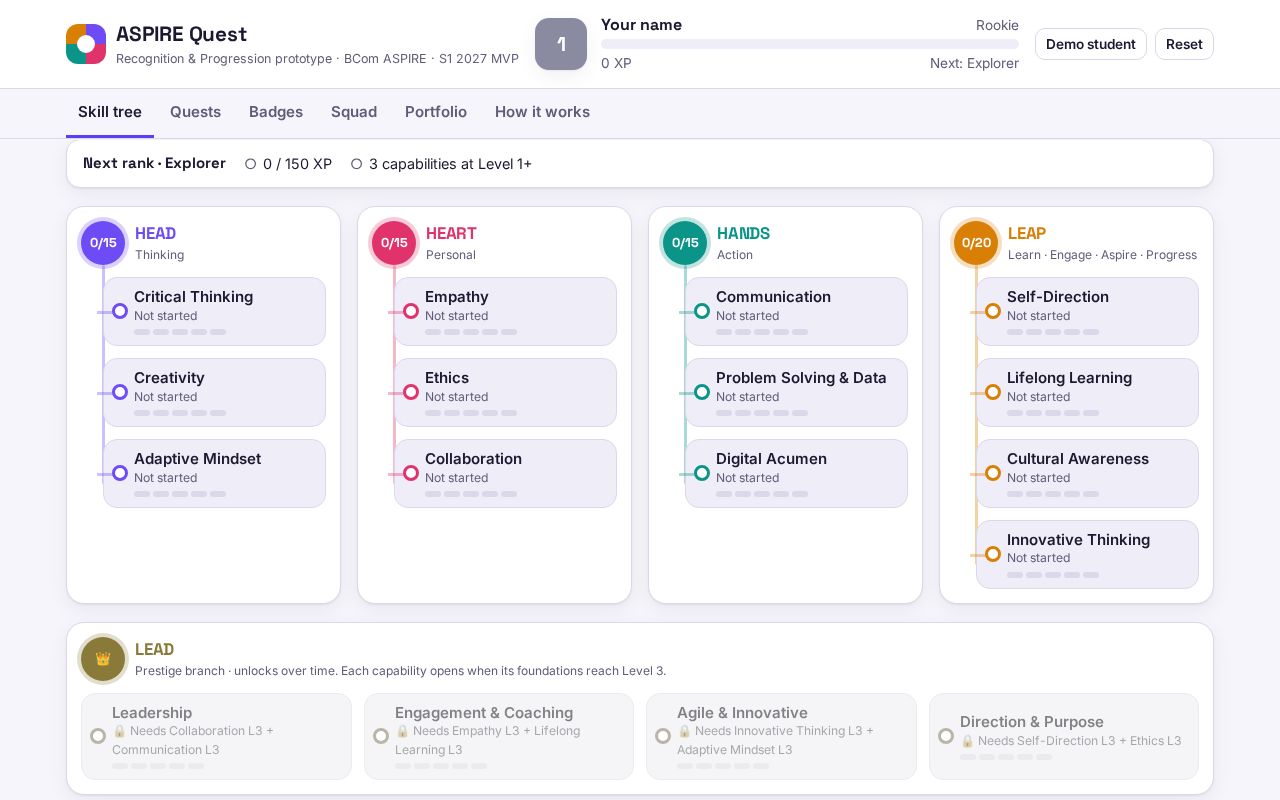Viewport: 1280px width, 800px height.
Task: Click the Engagement & Coaching locked node circle
Action: 381,736
